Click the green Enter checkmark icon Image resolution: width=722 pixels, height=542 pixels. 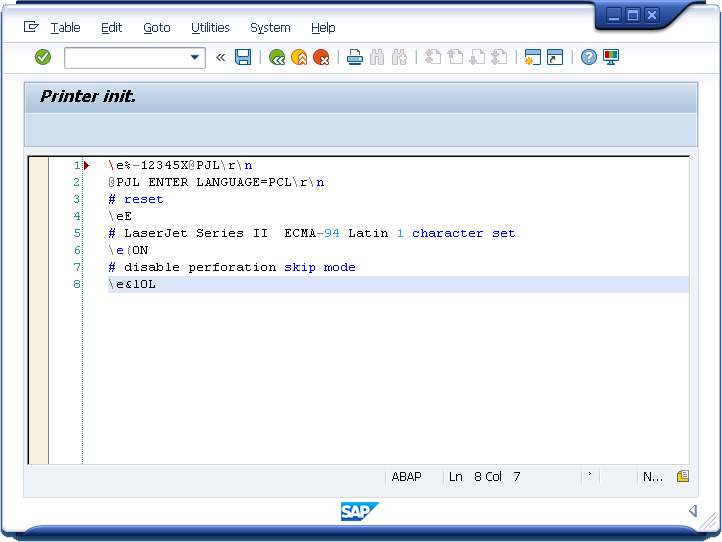[43, 58]
